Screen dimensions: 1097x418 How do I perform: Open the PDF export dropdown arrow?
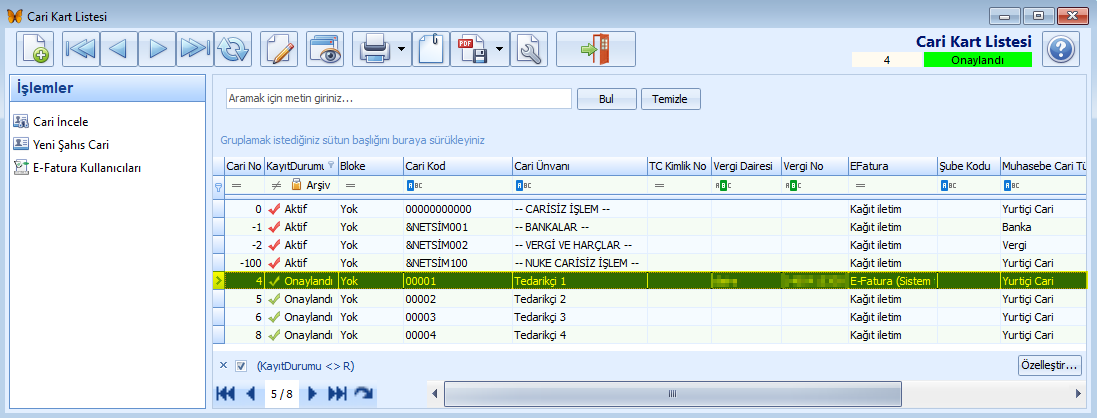[x=500, y=49]
